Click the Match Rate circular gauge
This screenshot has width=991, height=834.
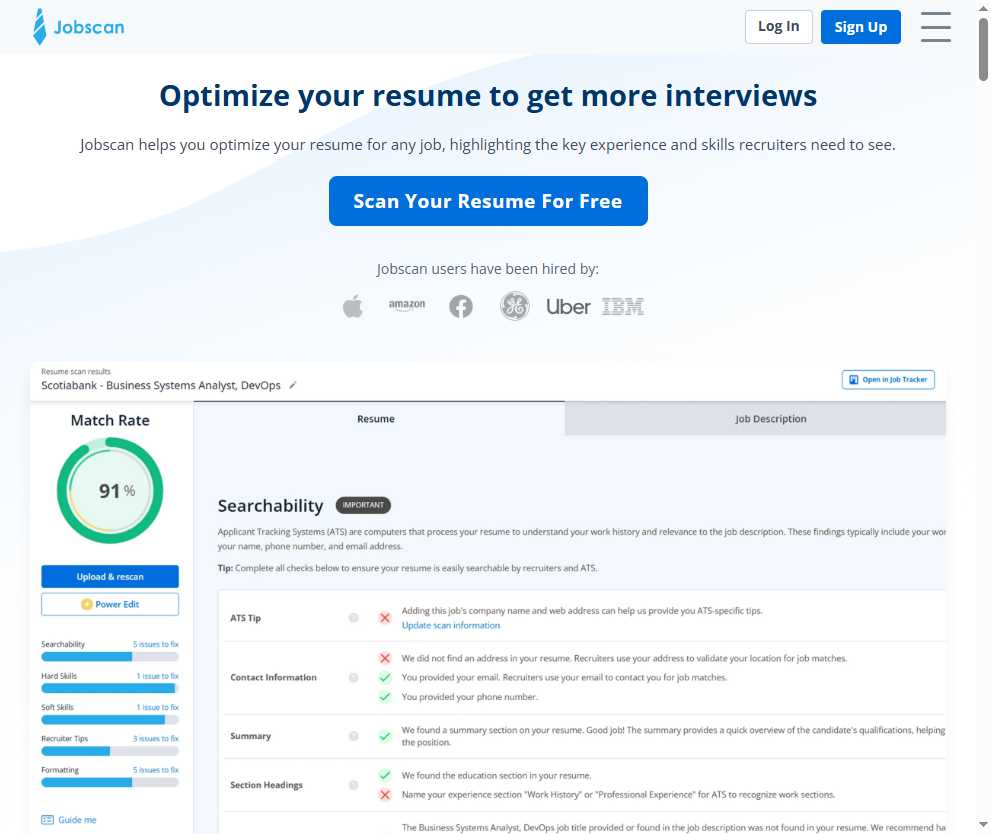click(x=110, y=490)
